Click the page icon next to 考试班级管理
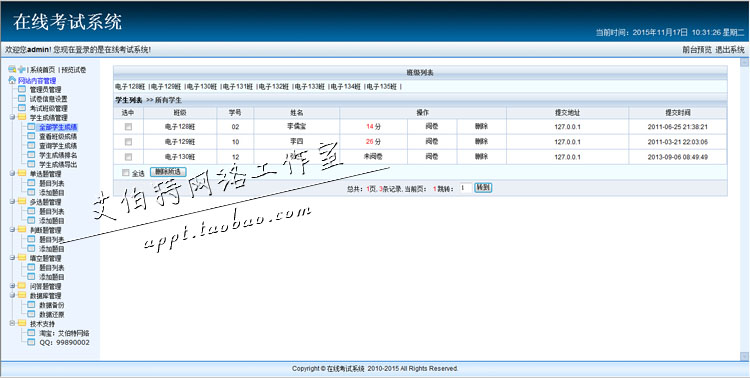Viewport: 750px width, 378px height. (22, 108)
